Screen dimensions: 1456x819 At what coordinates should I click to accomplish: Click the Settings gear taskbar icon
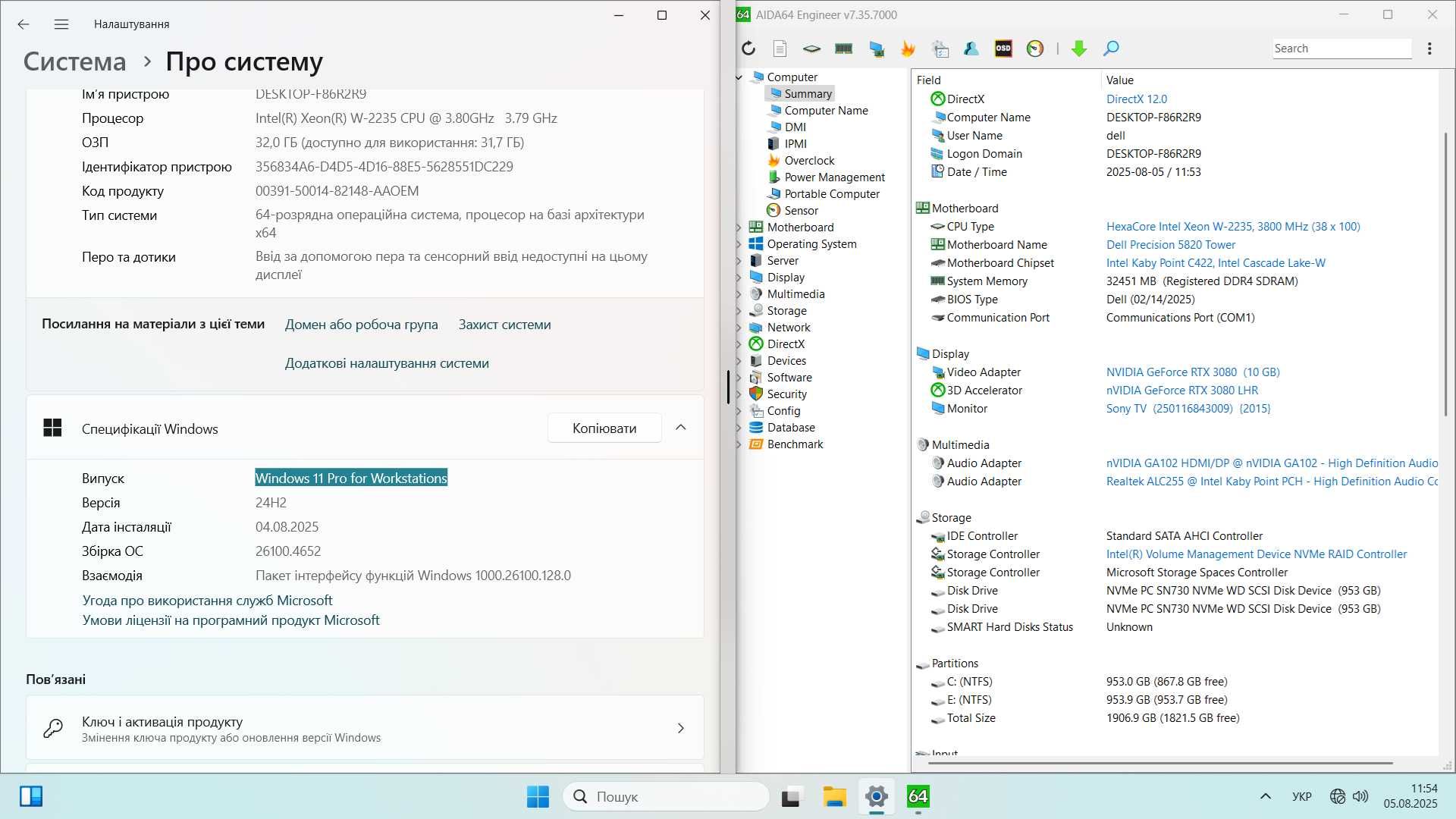coord(876,796)
